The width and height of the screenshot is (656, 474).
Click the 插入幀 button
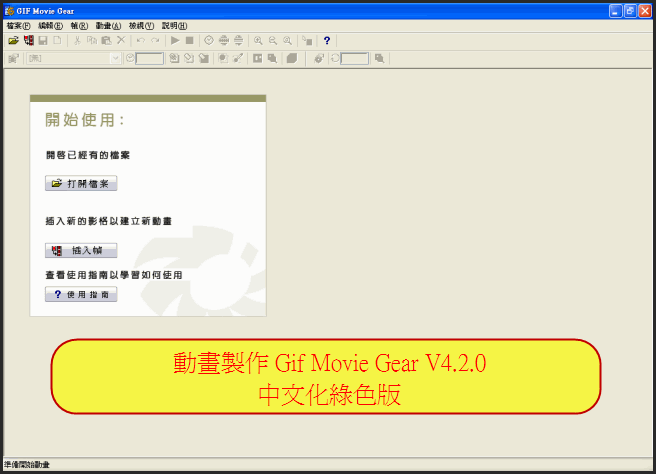82,250
